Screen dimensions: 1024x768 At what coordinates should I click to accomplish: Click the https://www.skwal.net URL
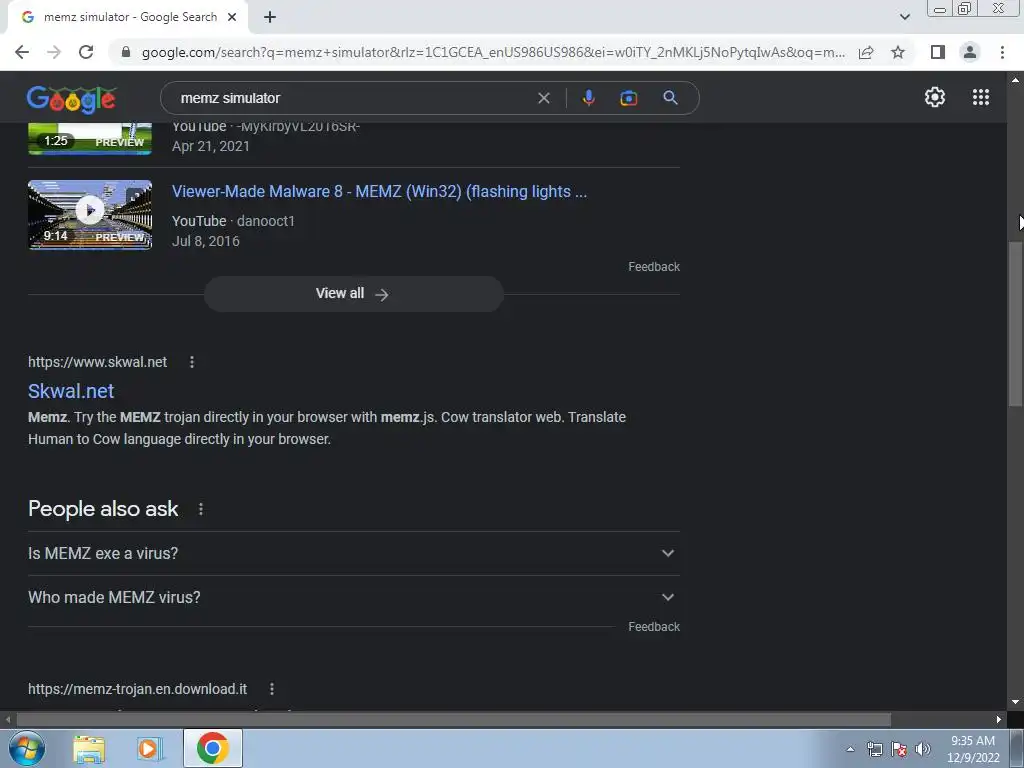coord(97,362)
